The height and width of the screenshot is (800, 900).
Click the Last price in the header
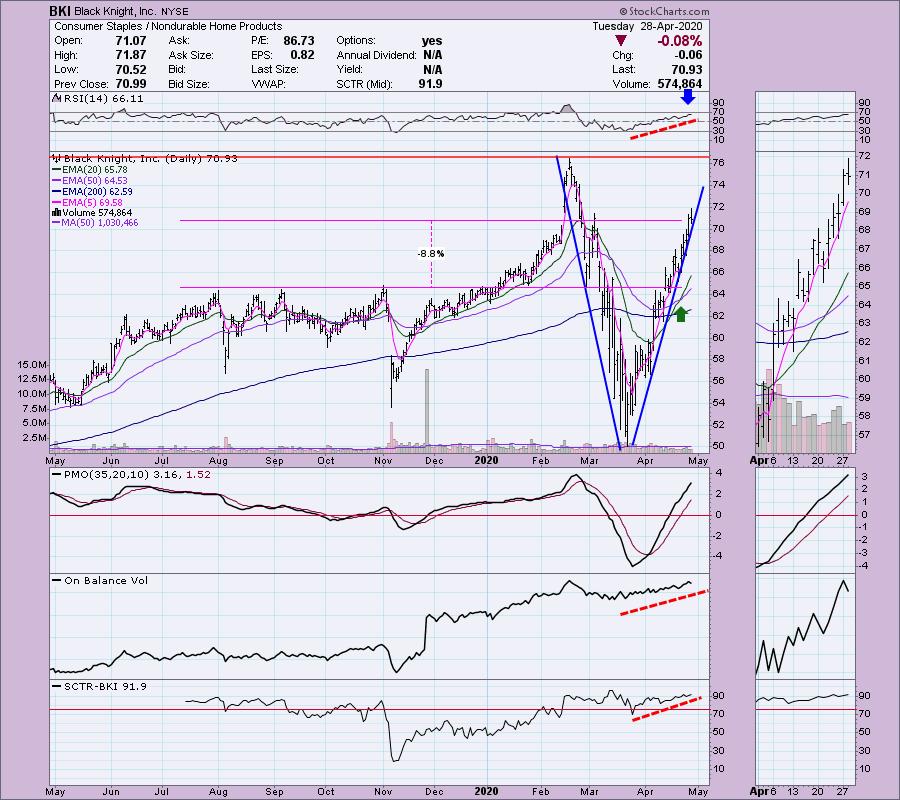tap(687, 69)
